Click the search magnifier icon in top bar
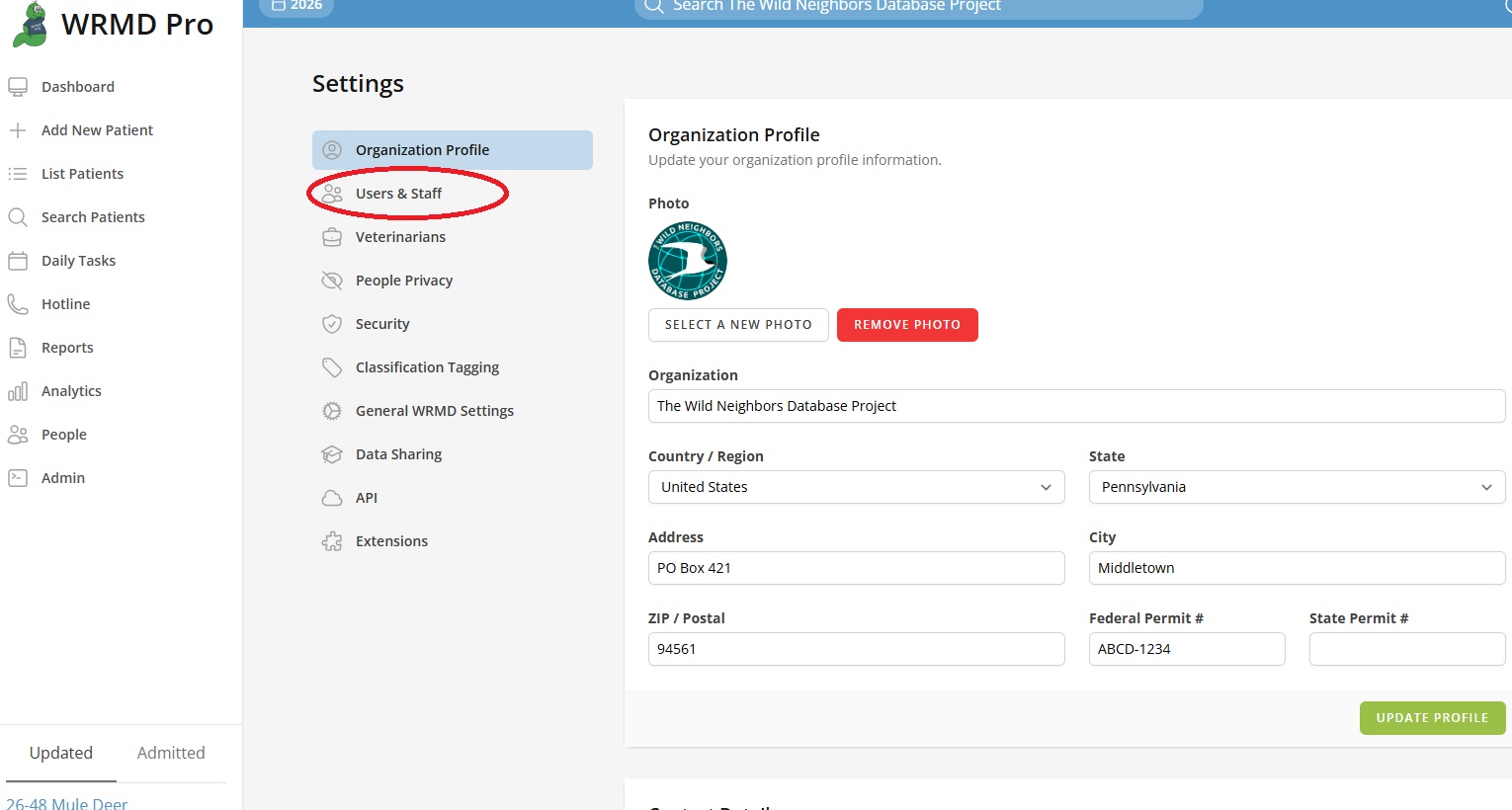 point(653,6)
